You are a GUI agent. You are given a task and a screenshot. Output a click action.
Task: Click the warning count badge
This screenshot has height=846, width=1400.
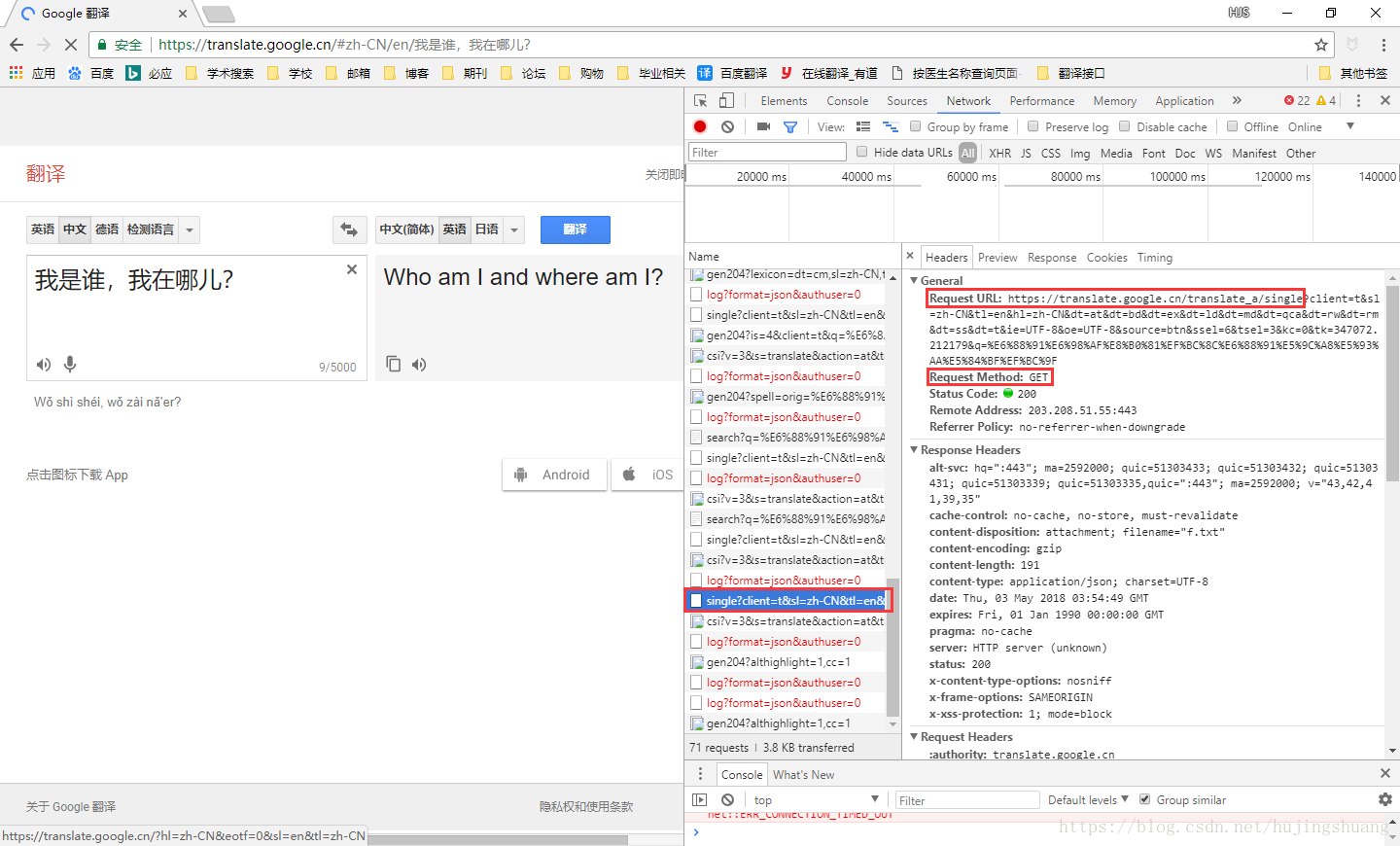1326,101
